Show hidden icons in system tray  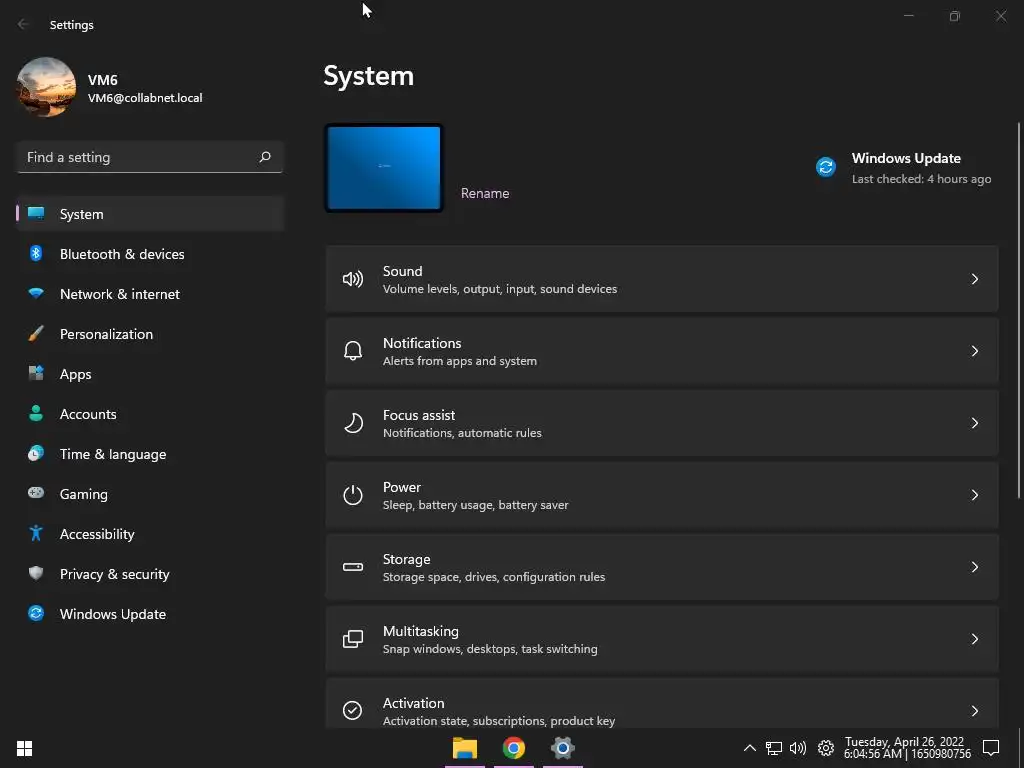click(750, 748)
